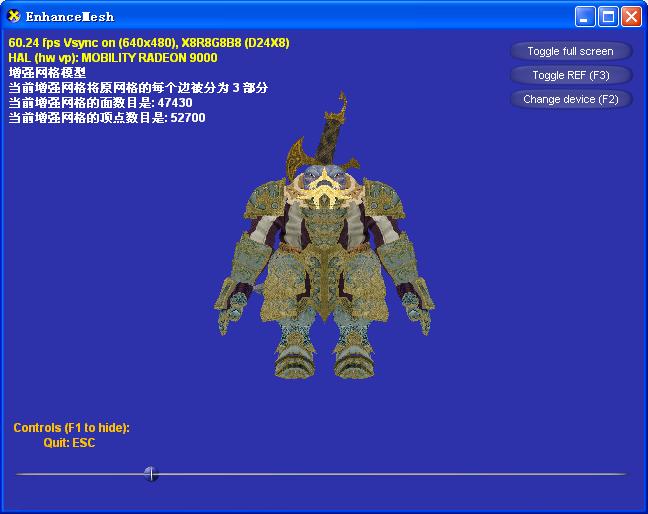Click the Quit: ESC text
This screenshot has width=648, height=514.
pyautogui.click(x=69, y=442)
